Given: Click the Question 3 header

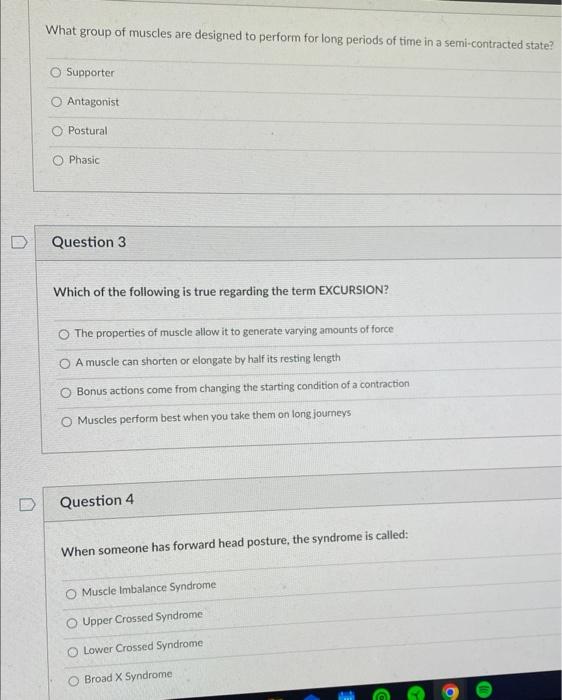Looking at the screenshot, I should 89,242.
